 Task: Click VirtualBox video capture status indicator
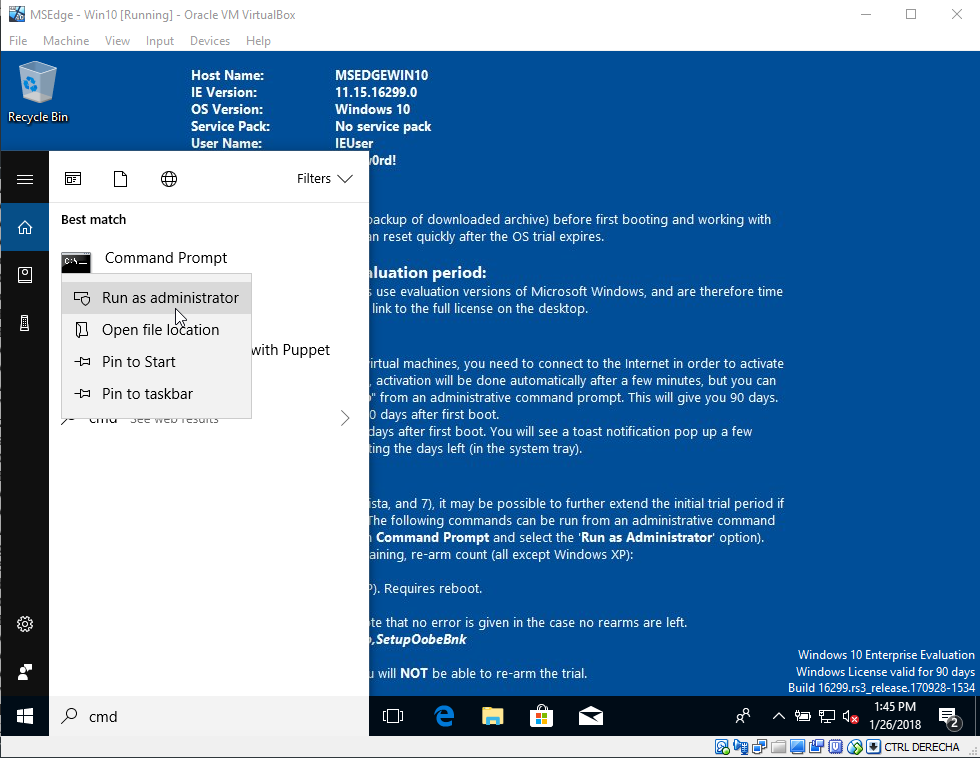(x=817, y=747)
